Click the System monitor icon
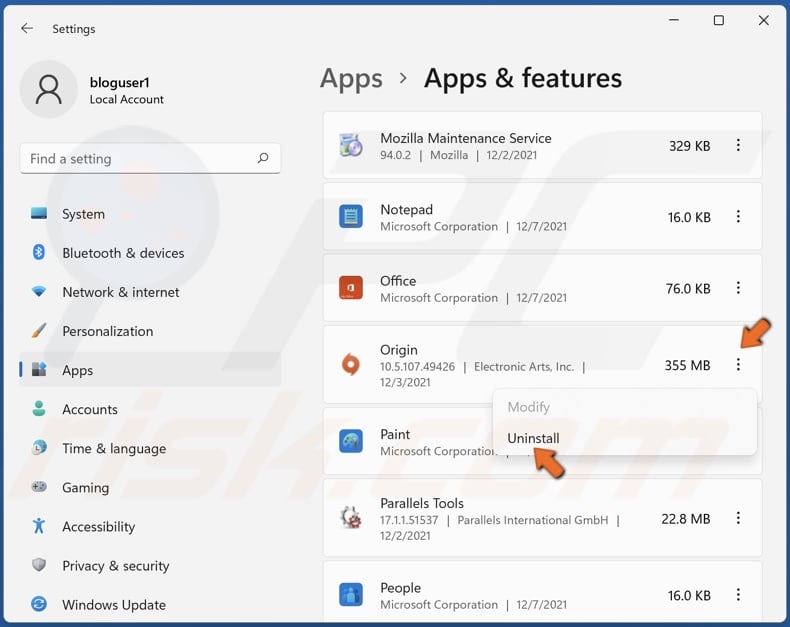 39,214
